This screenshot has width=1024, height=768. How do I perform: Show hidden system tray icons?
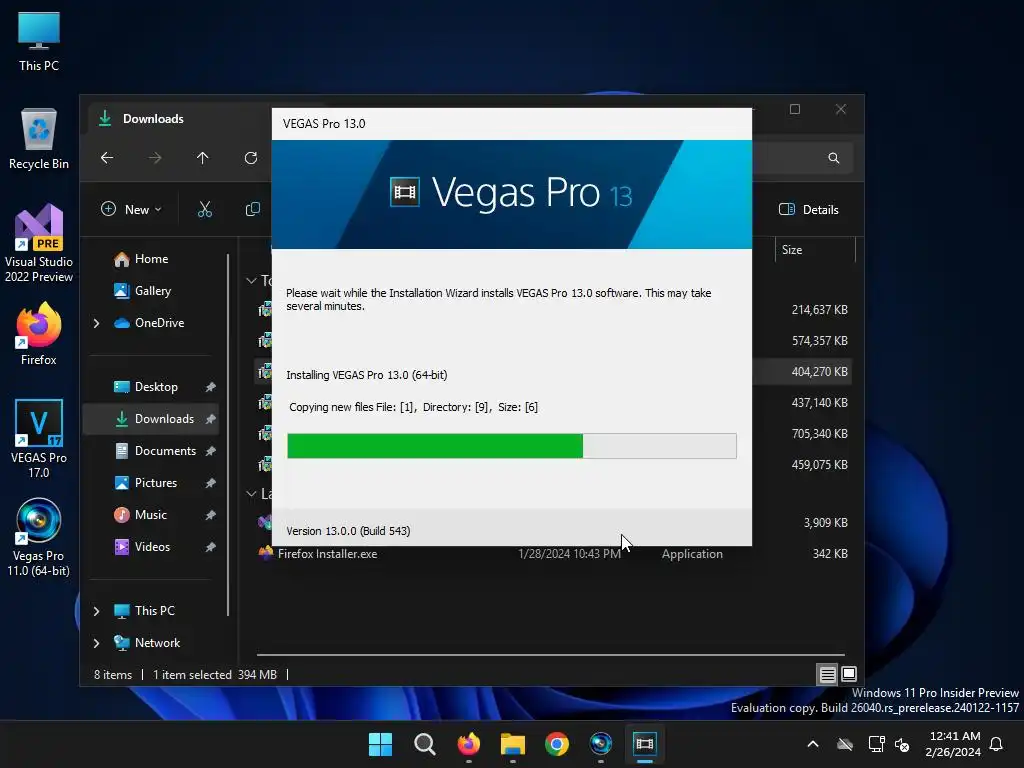[x=813, y=744]
